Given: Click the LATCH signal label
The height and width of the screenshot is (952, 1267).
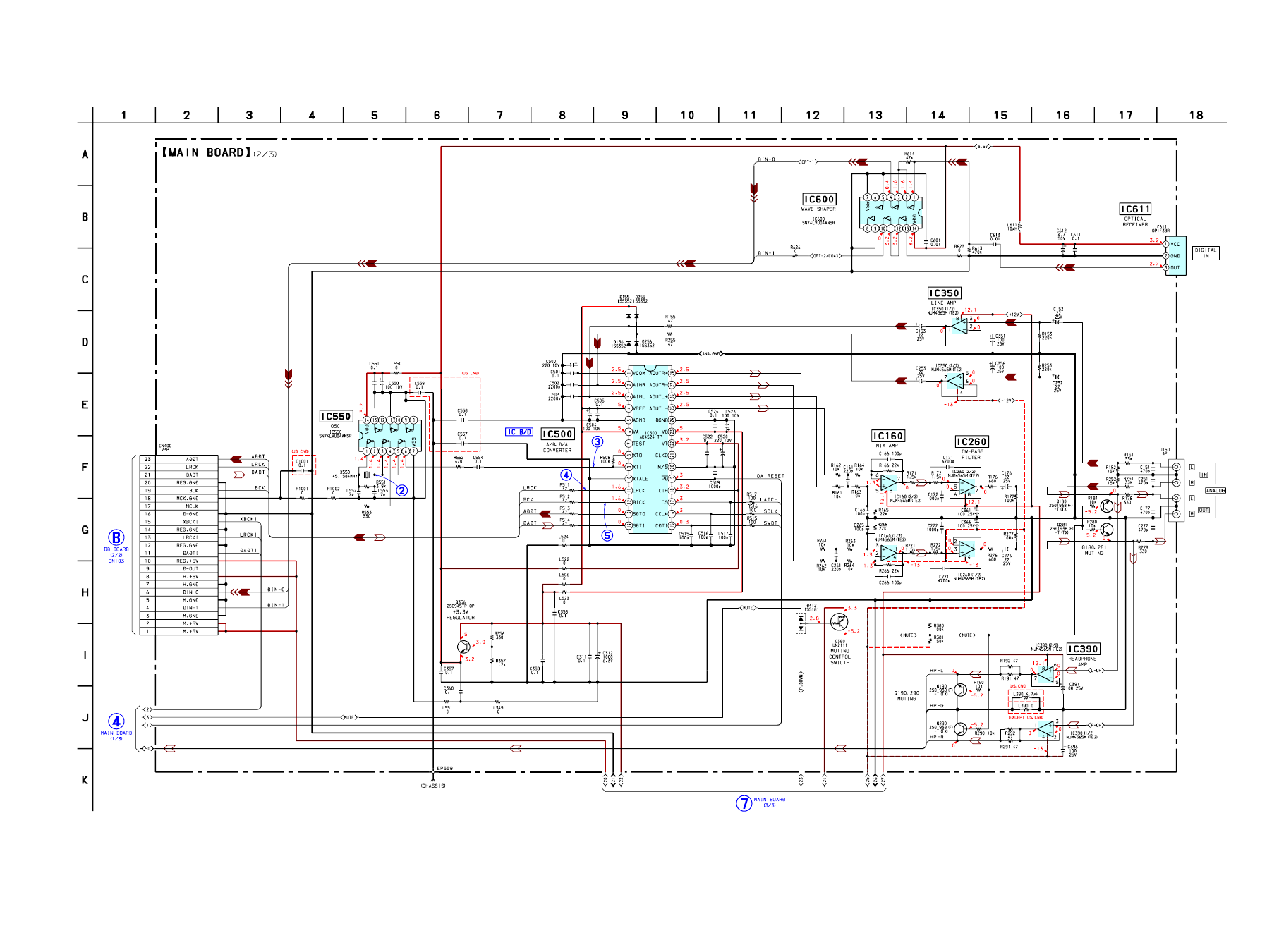Looking at the screenshot, I should 769,500.
